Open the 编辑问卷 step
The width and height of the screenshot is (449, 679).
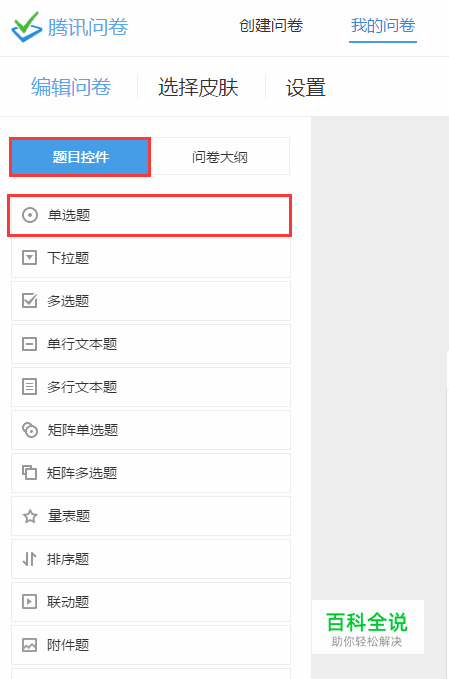(x=71, y=87)
